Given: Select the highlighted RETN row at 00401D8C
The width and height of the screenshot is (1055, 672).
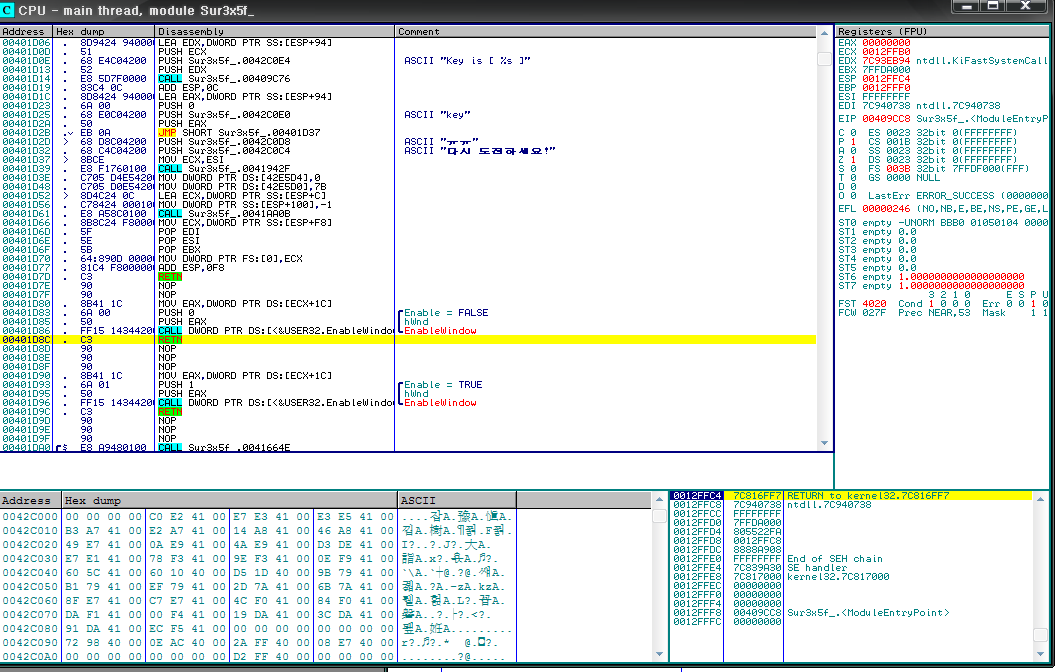Looking at the screenshot, I should [171, 340].
